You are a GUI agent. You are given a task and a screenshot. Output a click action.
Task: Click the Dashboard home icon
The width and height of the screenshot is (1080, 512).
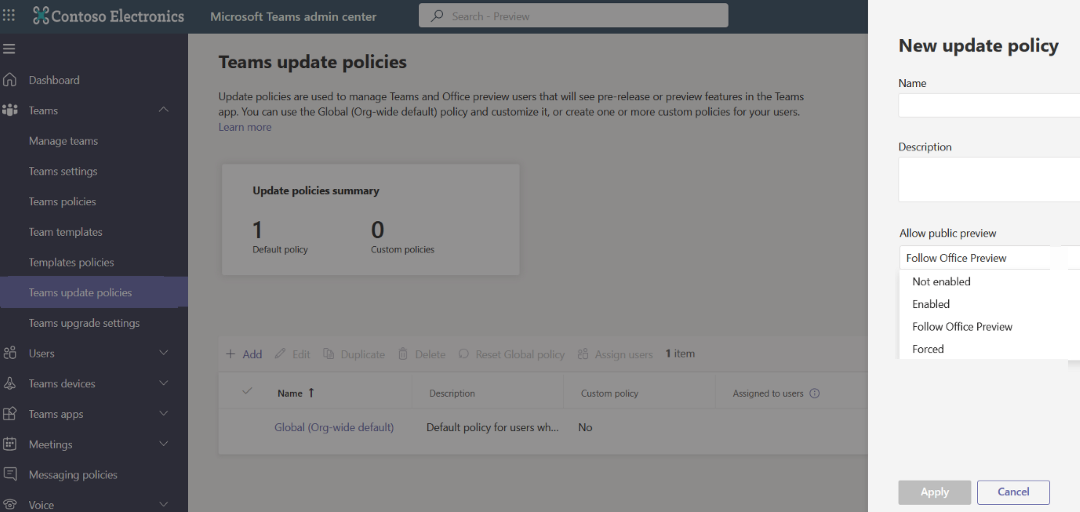(x=10, y=80)
